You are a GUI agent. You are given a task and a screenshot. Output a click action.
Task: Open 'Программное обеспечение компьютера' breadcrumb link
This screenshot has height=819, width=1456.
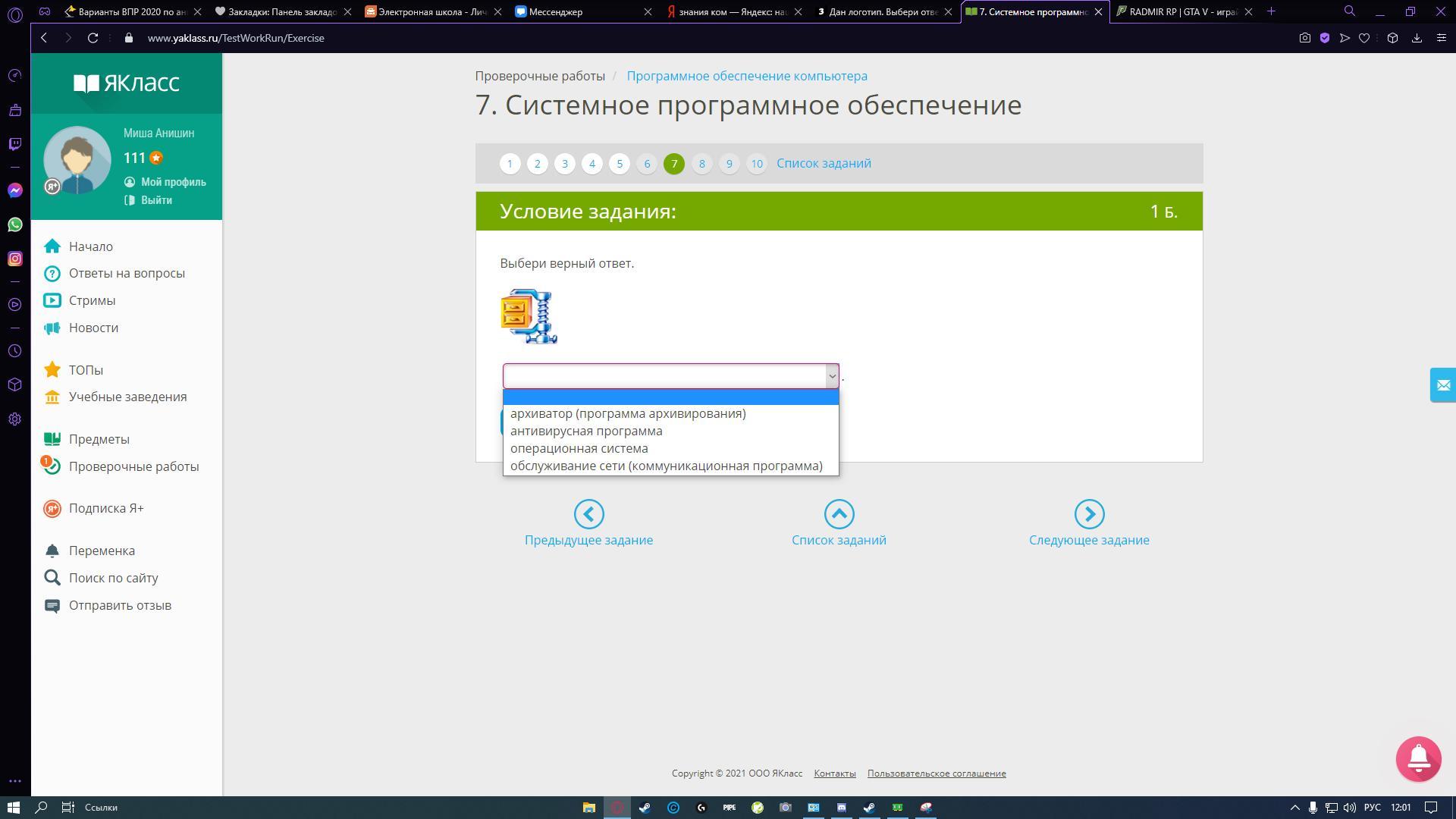click(746, 76)
